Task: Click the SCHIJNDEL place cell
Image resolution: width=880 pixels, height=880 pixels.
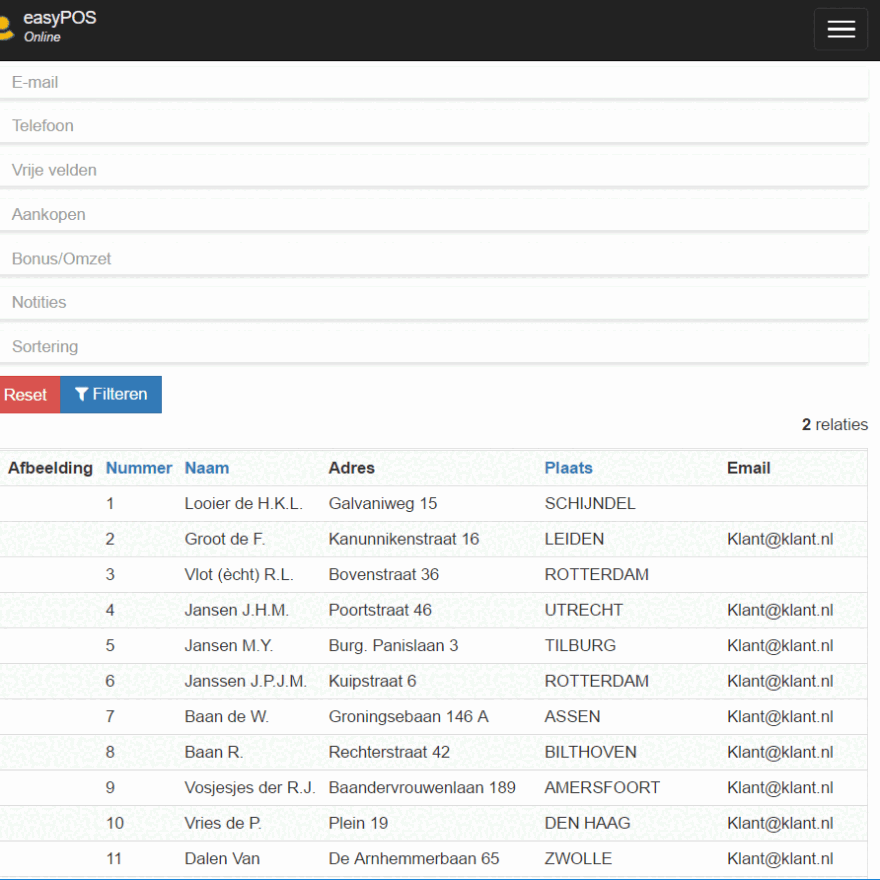Action: [590, 503]
